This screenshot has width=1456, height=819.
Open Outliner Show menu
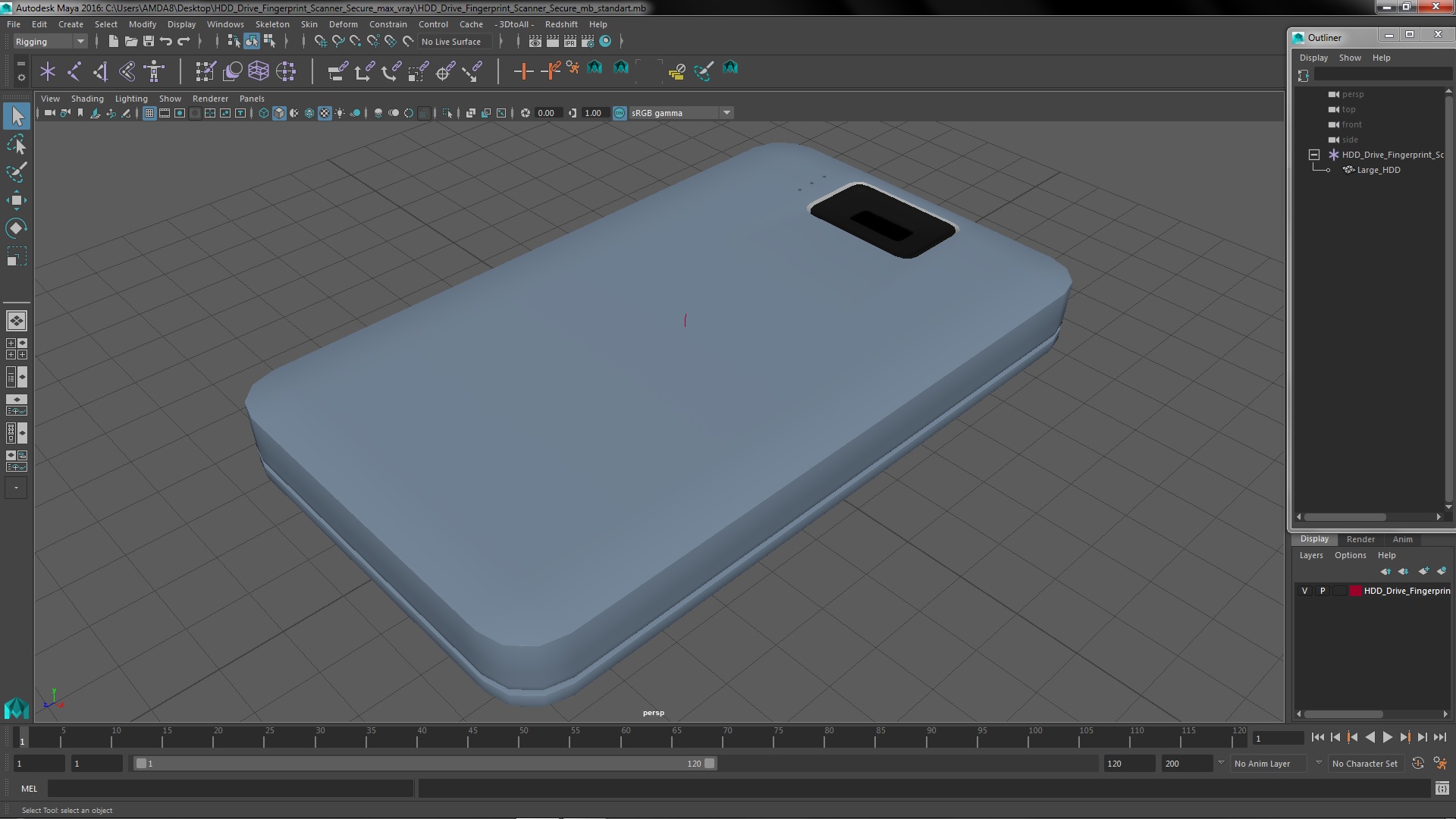pos(1350,58)
